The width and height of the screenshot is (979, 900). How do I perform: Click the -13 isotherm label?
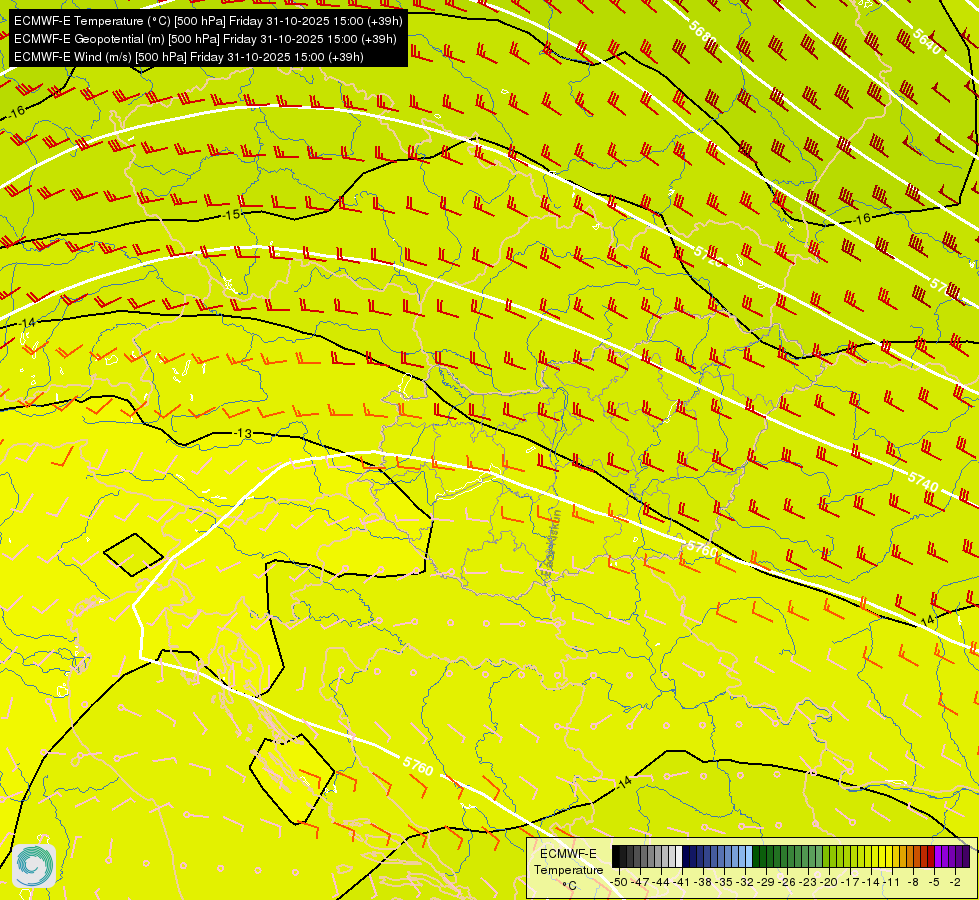click(243, 433)
